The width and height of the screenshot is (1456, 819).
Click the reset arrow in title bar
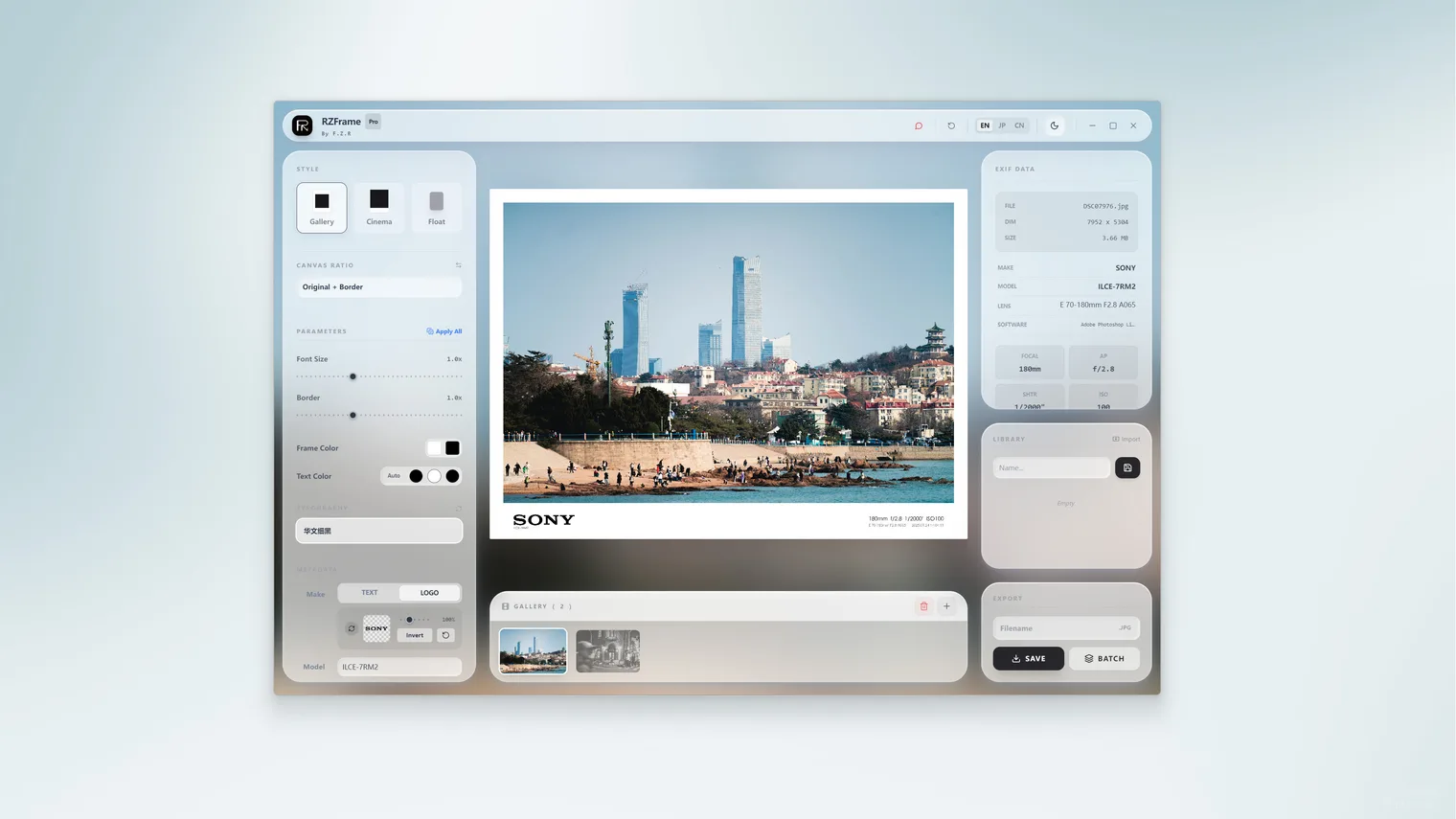pos(951,125)
